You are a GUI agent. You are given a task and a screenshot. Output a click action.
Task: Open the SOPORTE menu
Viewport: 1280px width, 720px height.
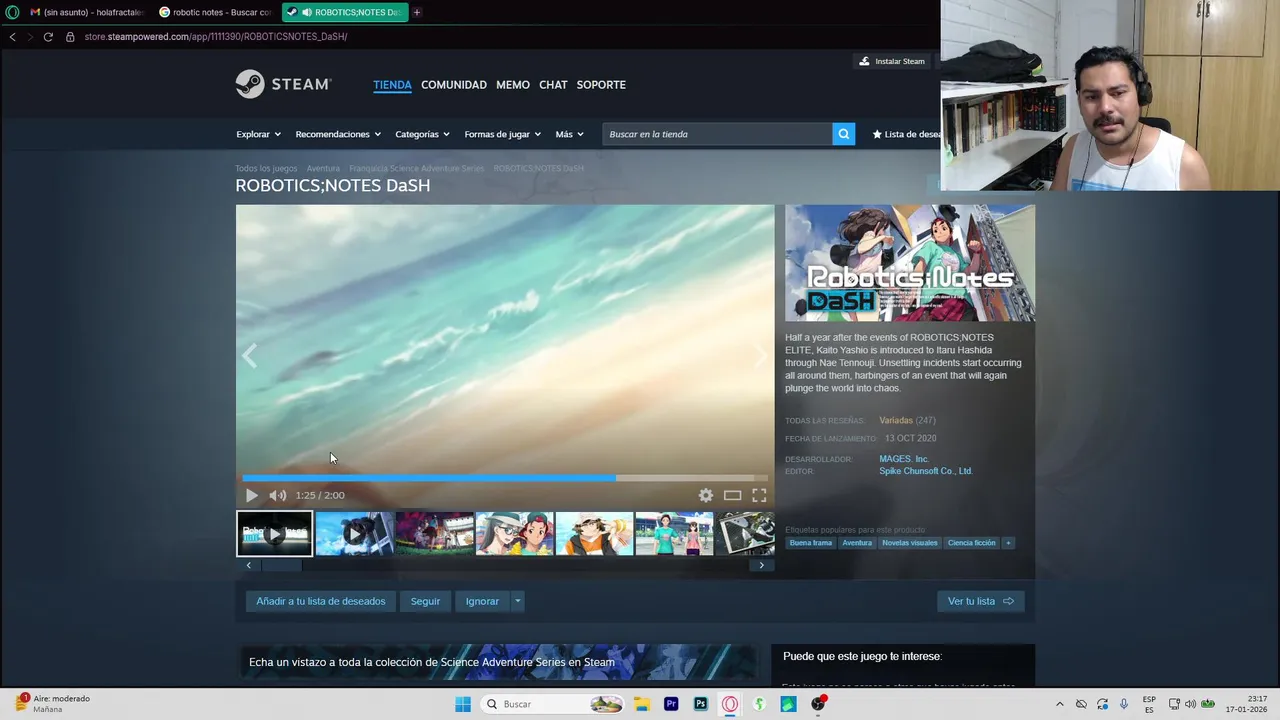click(x=601, y=85)
